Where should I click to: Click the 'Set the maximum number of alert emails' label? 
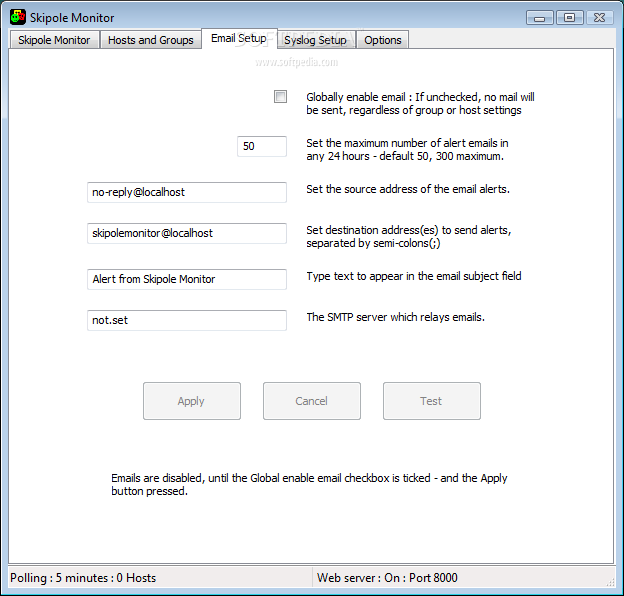tap(407, 150)
